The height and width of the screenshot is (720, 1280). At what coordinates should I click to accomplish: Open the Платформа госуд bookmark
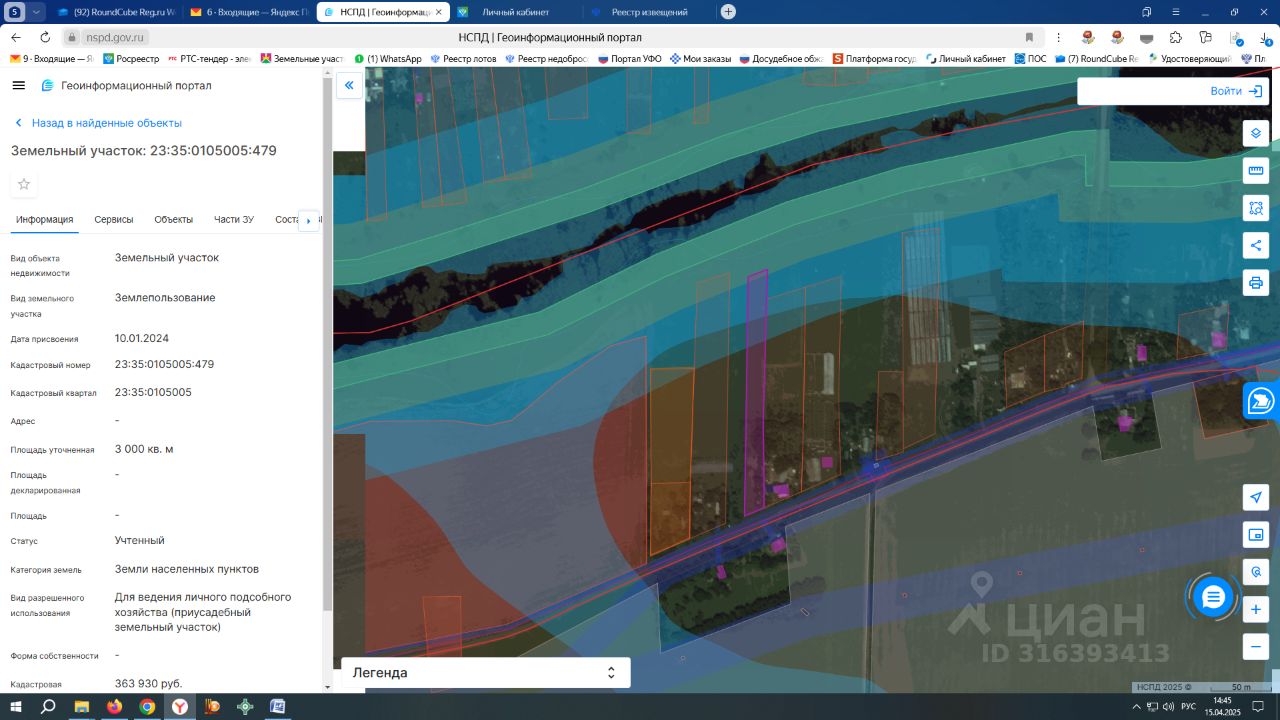coord(874,59)
